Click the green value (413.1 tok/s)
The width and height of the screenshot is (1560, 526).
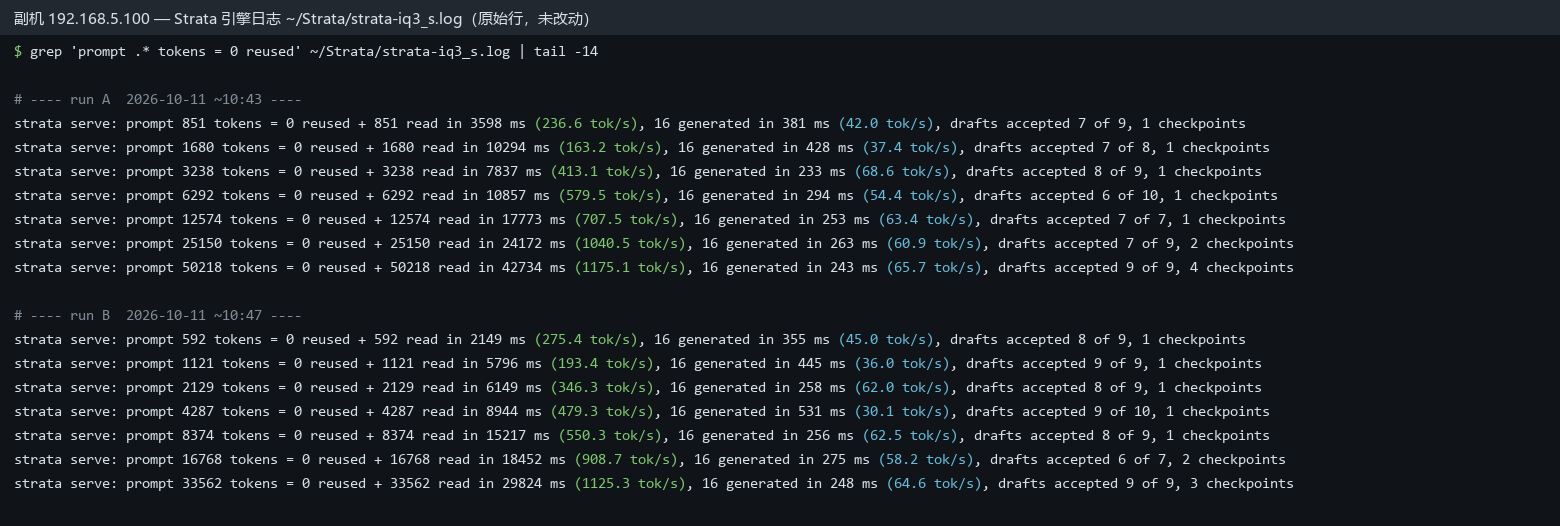point(602,172)
